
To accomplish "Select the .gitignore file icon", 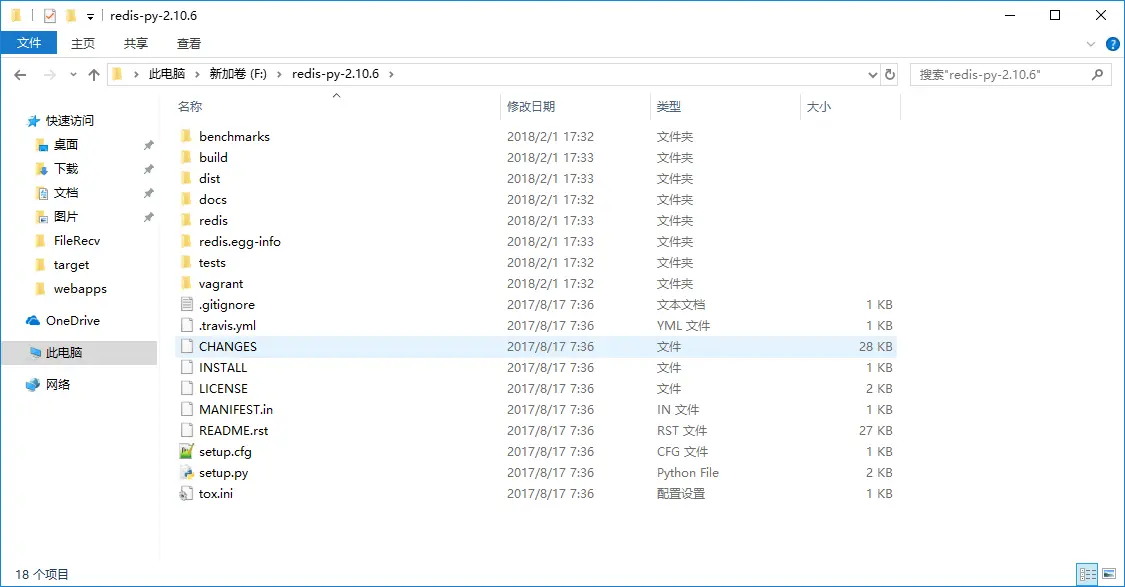I will [x=187, y=304].
